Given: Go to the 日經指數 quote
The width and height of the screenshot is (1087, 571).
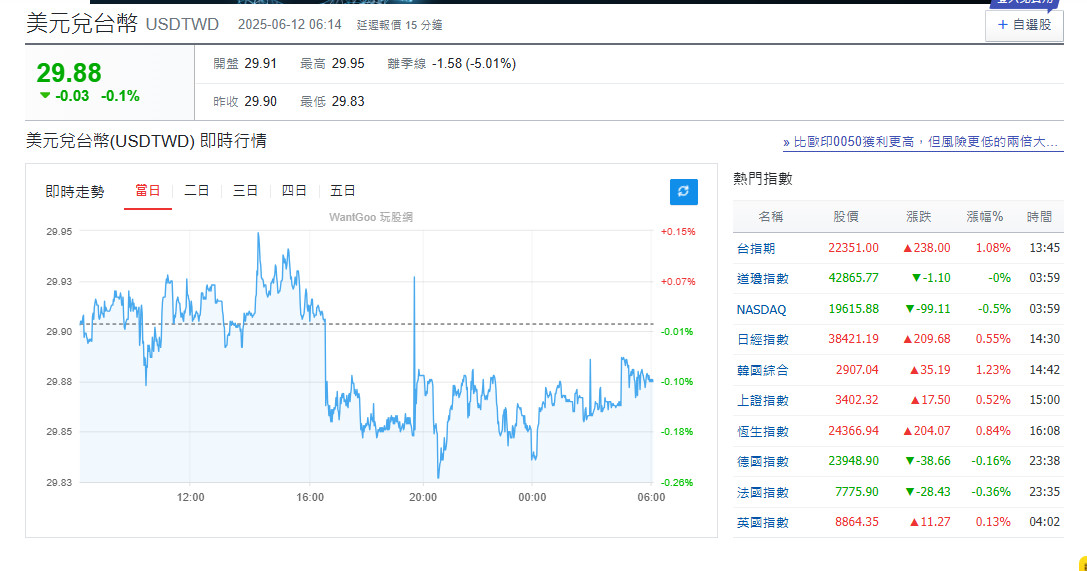Looking at the screenshot, I should pyautogui.click(x=762, y=339).
